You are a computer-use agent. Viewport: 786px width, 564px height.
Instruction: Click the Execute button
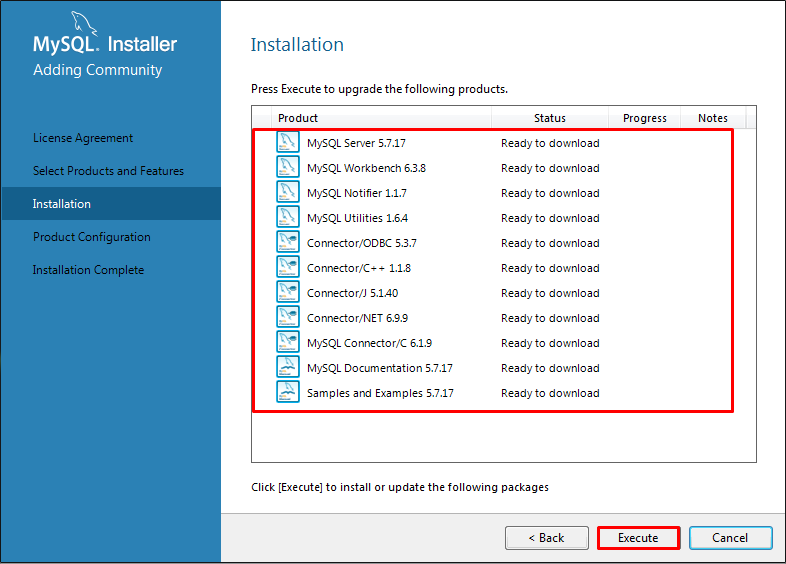638,538
